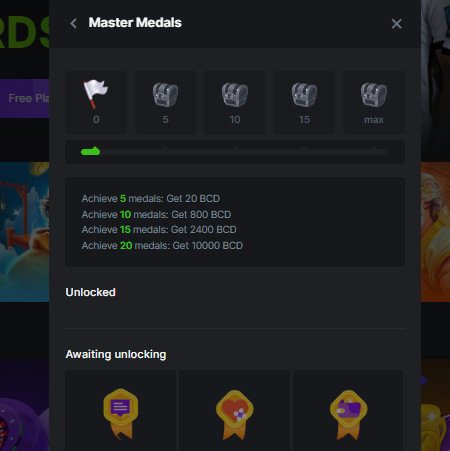The width and height of the screenshot is (450, 451).
Task: Open the treasure chest at 15 medals
Action: 304,95
